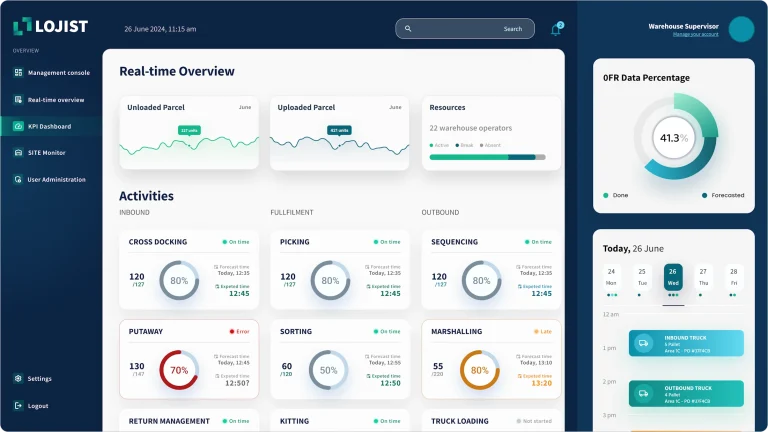The image size is (768, 432).
Task: Click Marshalling expected time 13:20
Action: pos(542,383)
